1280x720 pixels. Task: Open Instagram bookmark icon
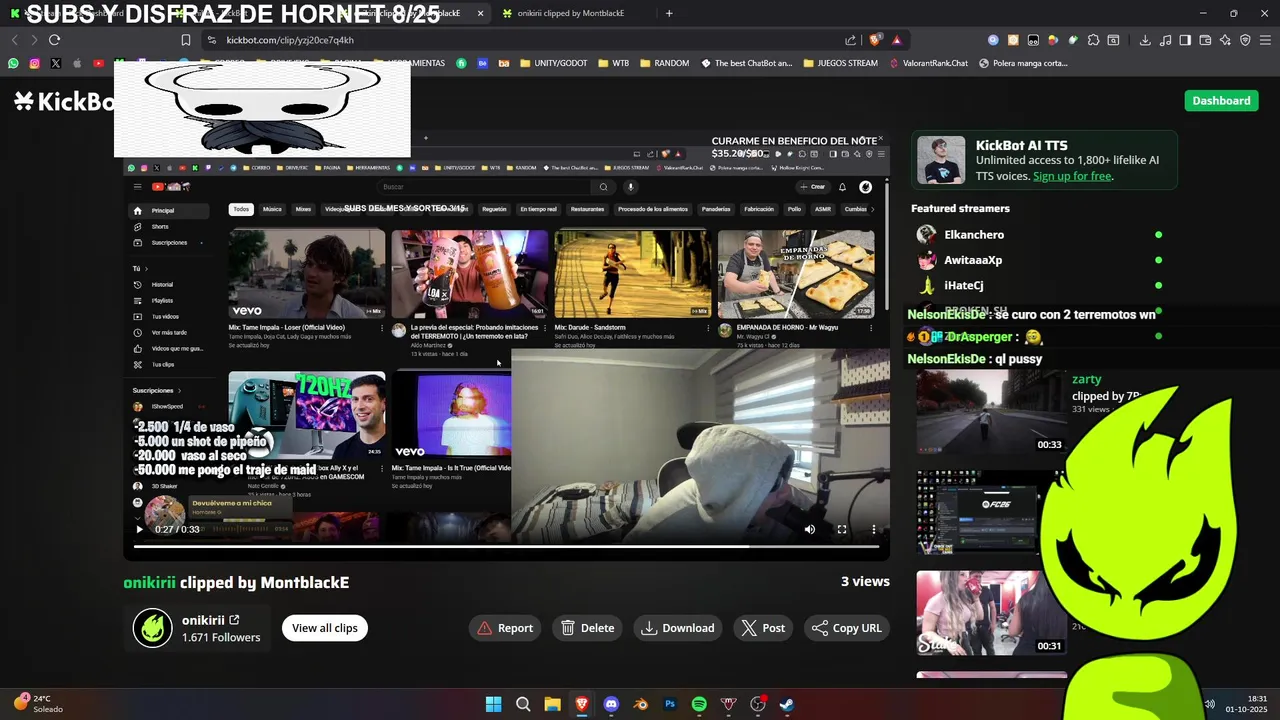(34, 63)
